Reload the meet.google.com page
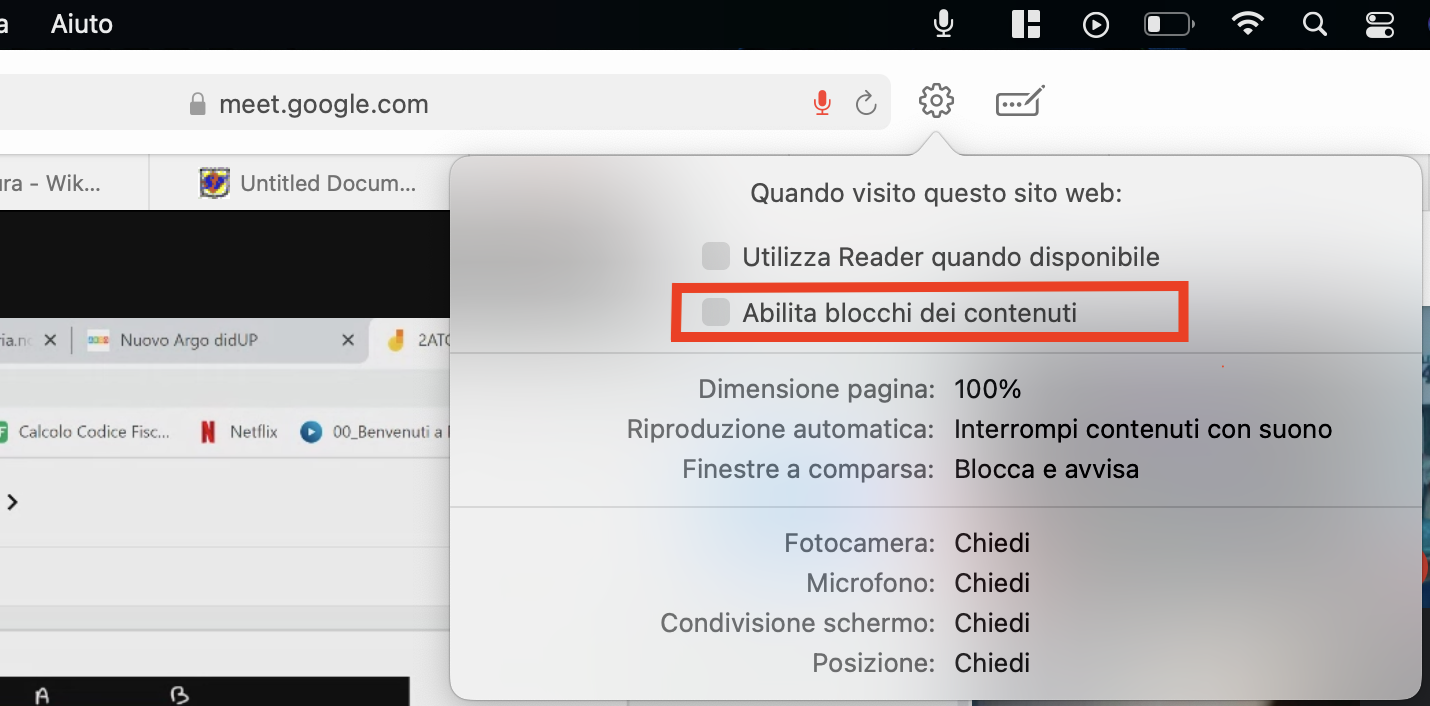 click(866, 103)
